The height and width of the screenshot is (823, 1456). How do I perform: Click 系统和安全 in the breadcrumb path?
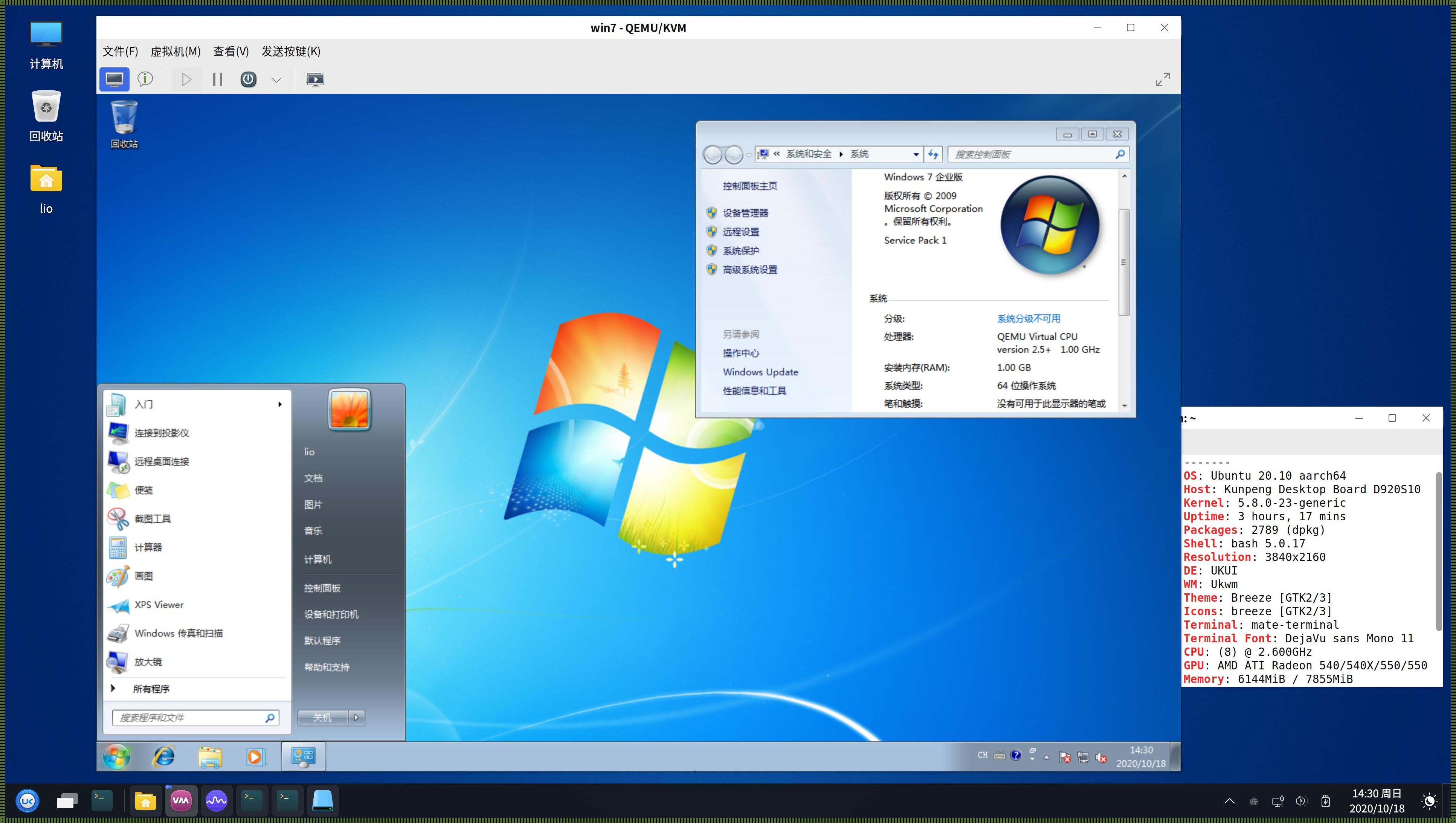(809, 154)
